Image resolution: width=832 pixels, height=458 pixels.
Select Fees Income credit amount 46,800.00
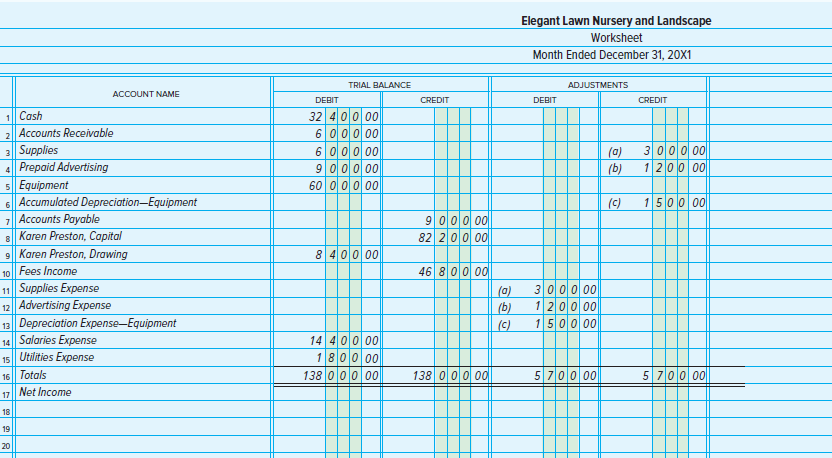[454, 272]
